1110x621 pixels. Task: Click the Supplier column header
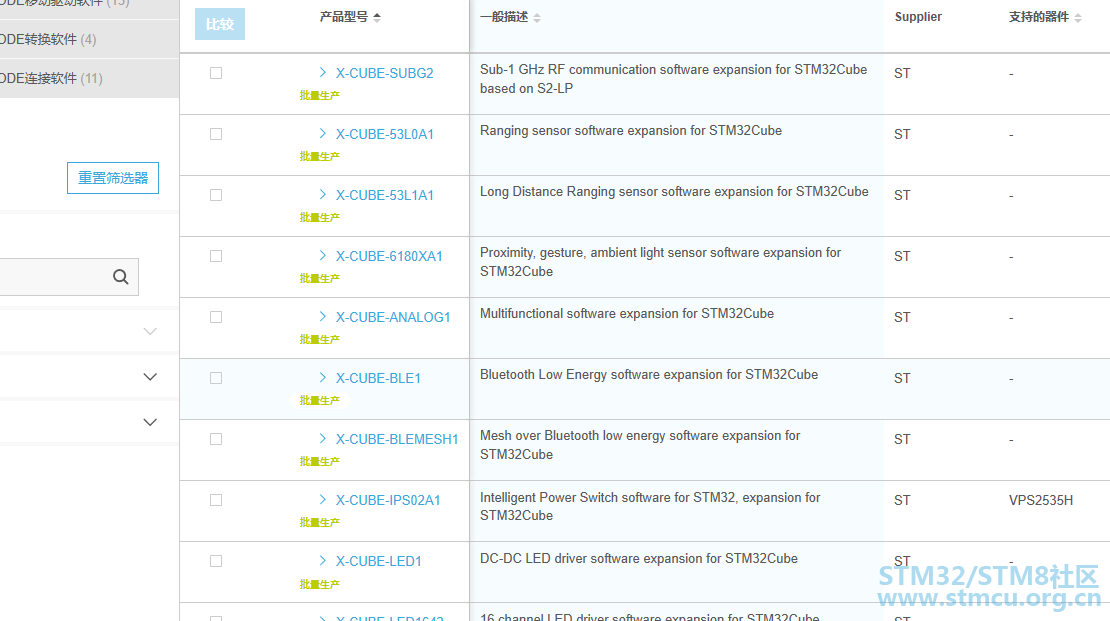coord(918,17)
